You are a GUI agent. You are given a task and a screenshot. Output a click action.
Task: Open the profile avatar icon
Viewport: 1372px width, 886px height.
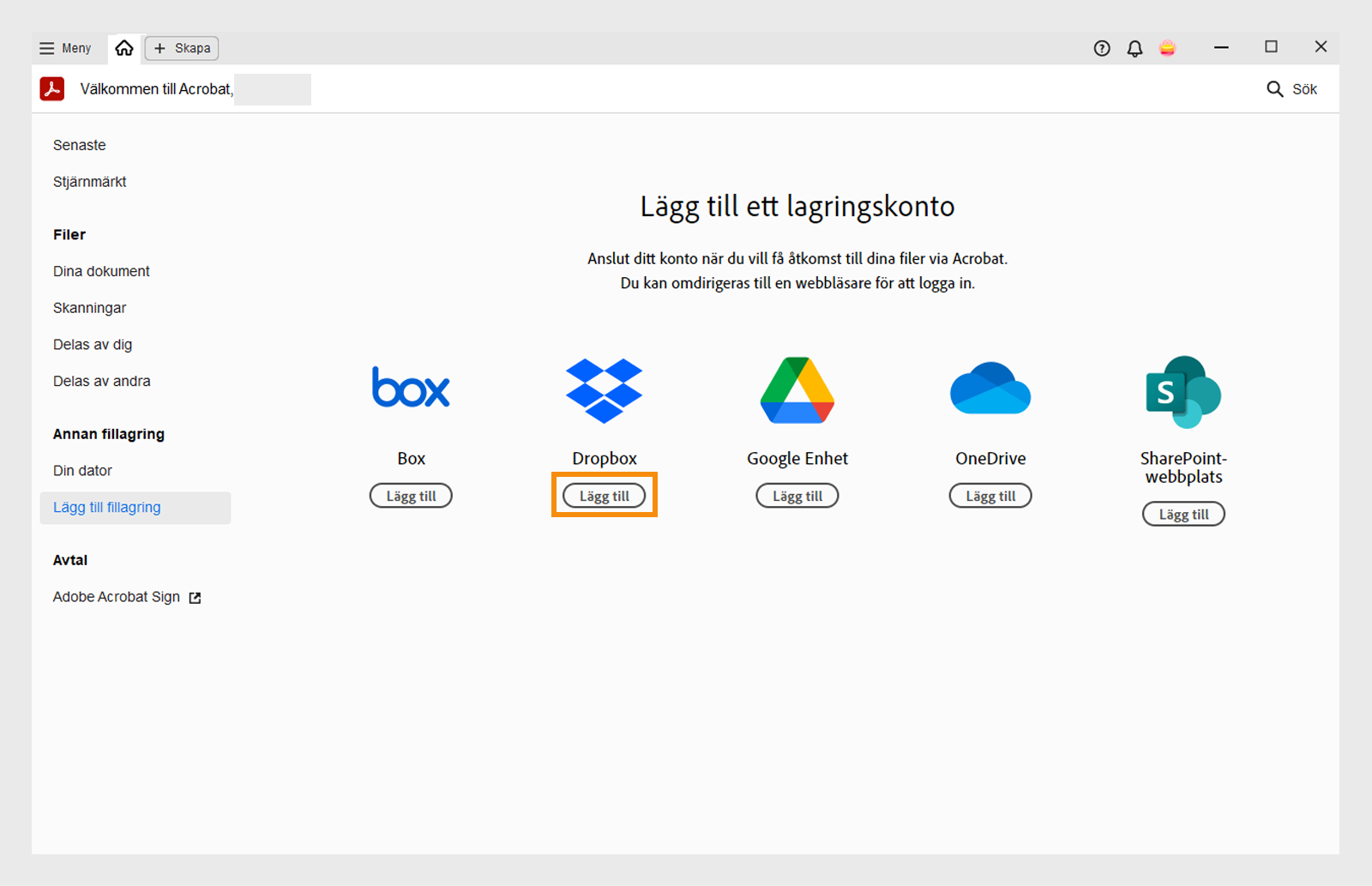1167,48
